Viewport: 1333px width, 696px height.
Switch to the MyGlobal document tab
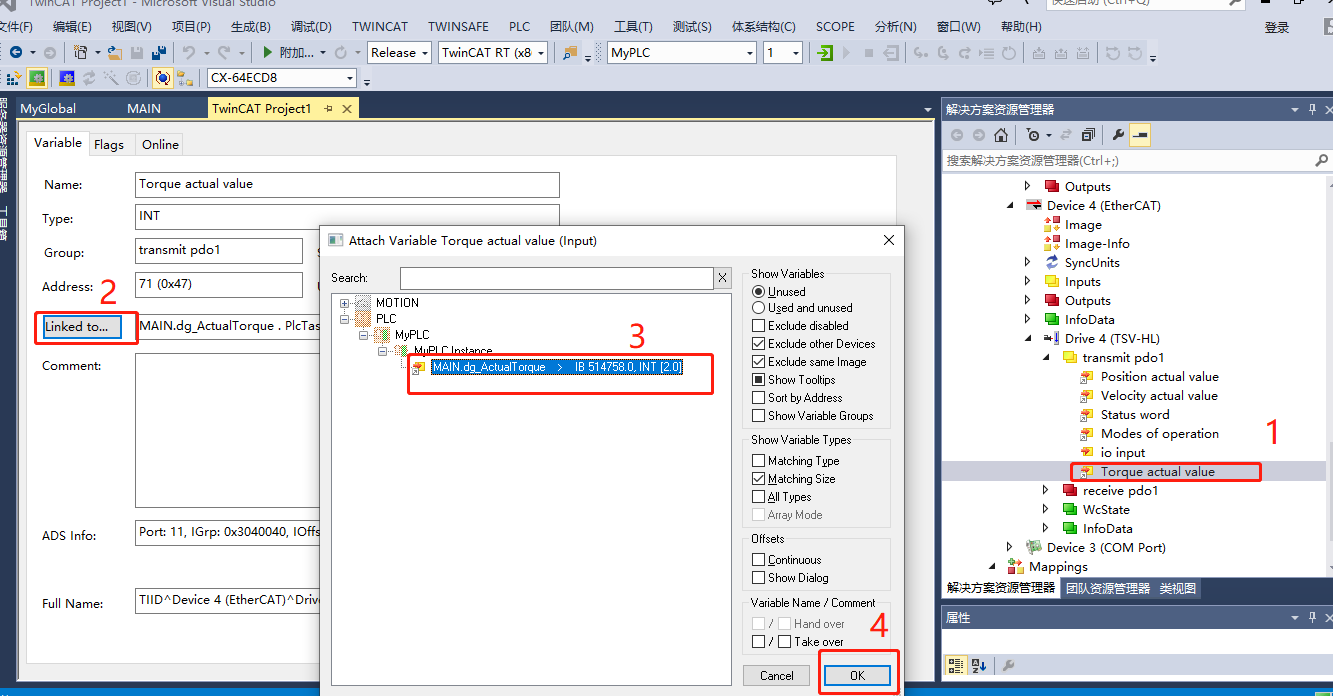(x=48, y=108)
